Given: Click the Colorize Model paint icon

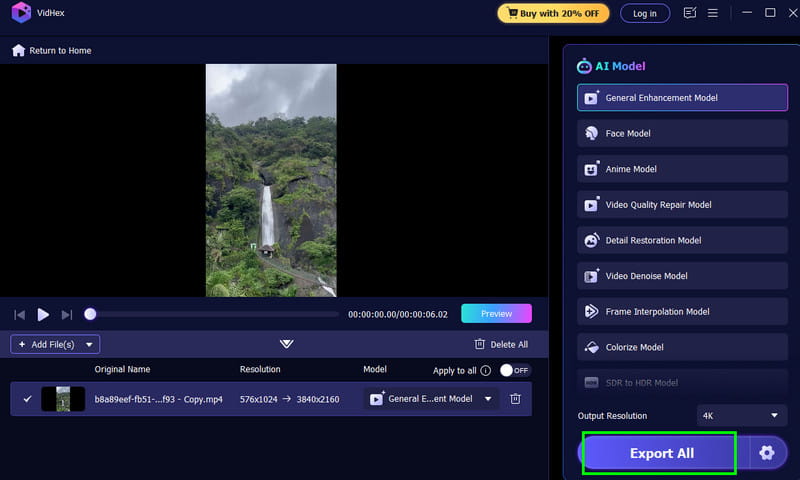Looking at the screenshot, I should point(591,347).
